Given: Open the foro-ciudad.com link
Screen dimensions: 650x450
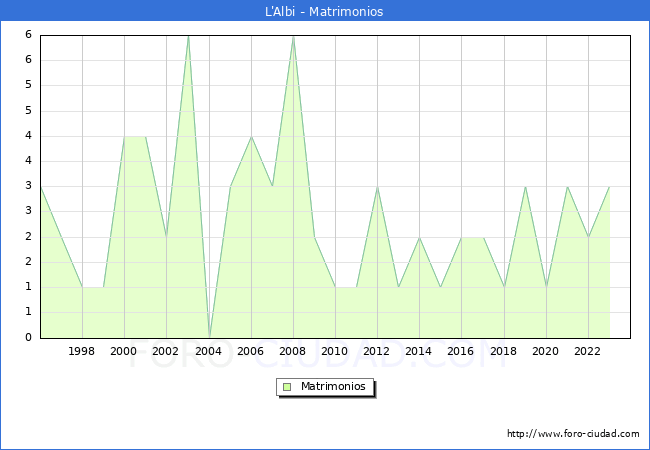Looking at the screenshot, I should click(x=573, y=434).
